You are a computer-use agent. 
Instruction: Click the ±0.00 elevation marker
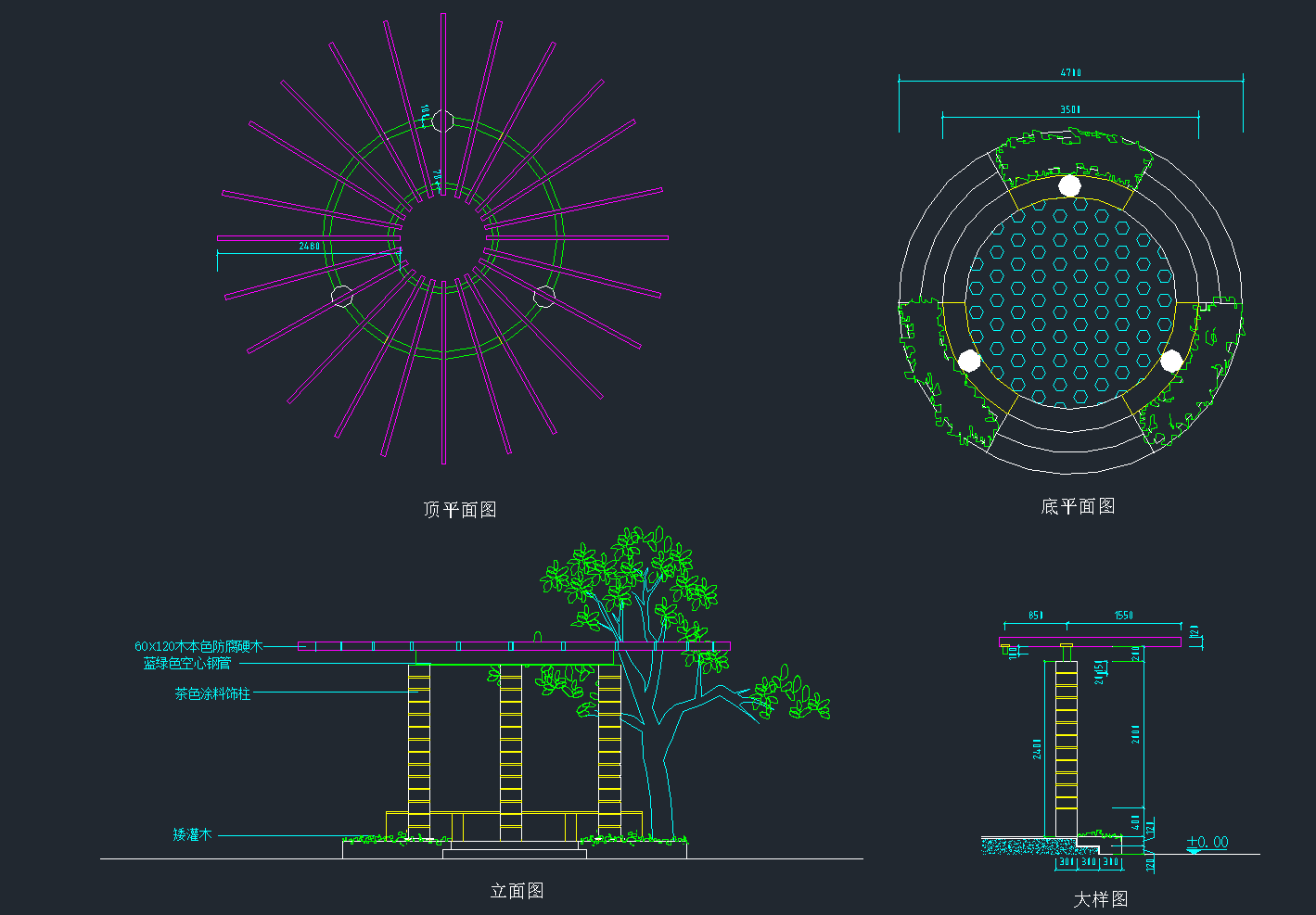(x=1207, y=842)
